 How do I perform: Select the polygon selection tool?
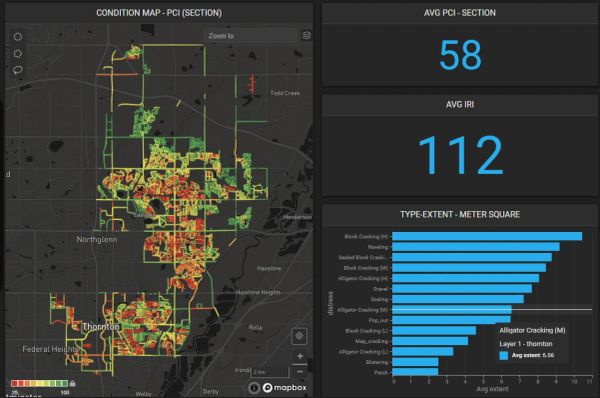tap(18, 54)
